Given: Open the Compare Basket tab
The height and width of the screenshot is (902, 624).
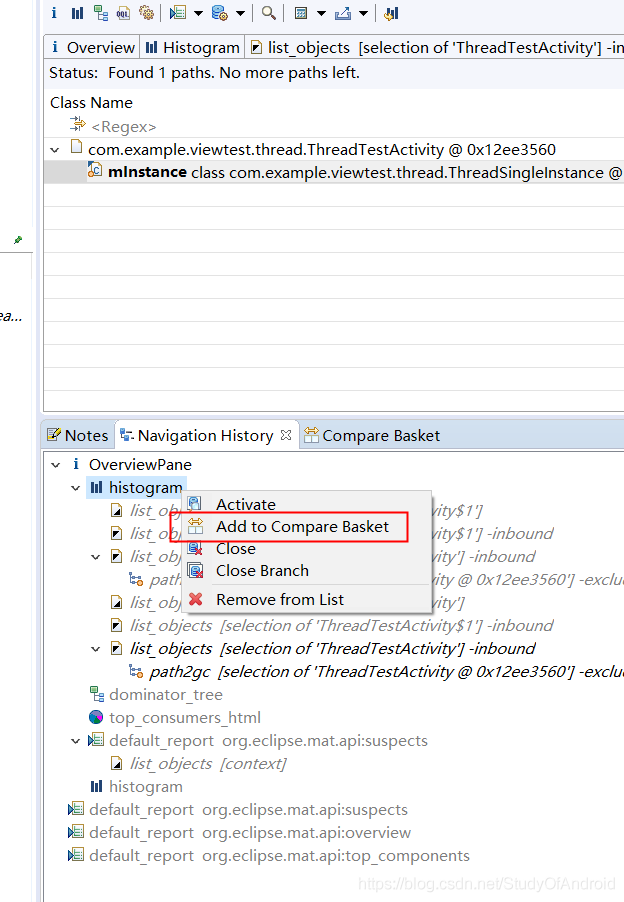Looking at the screenshot, I should (x=372, y=435).
